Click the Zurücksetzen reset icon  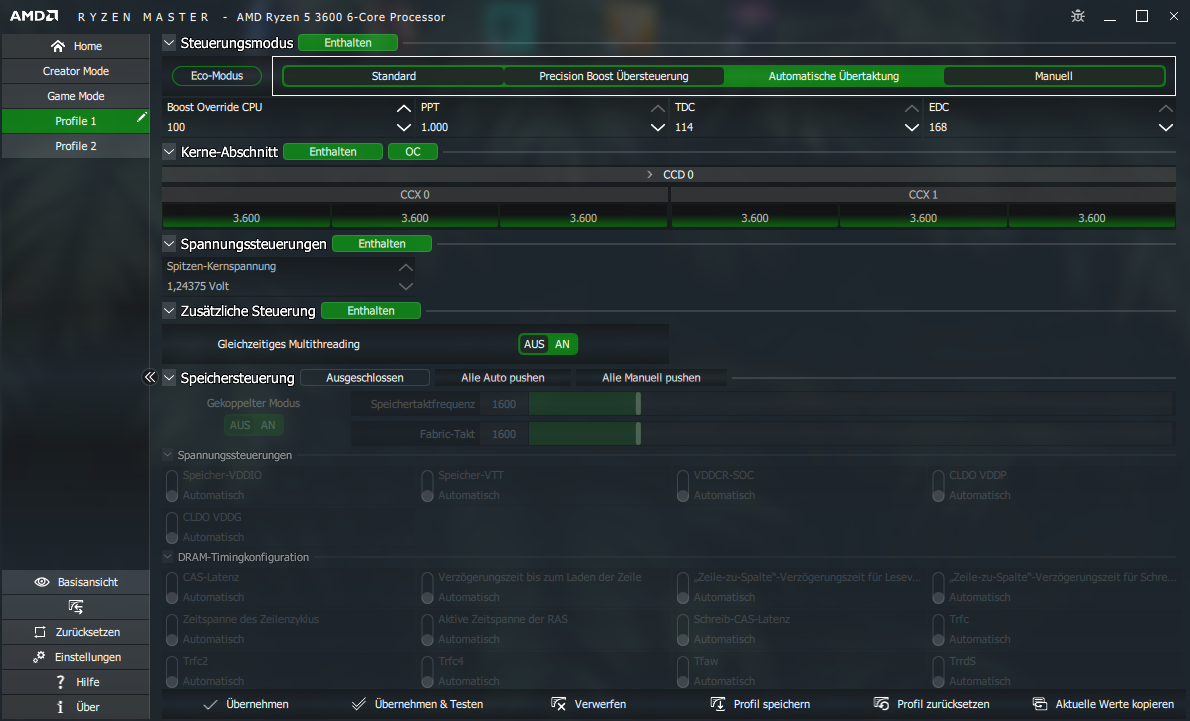coord(40,632)
